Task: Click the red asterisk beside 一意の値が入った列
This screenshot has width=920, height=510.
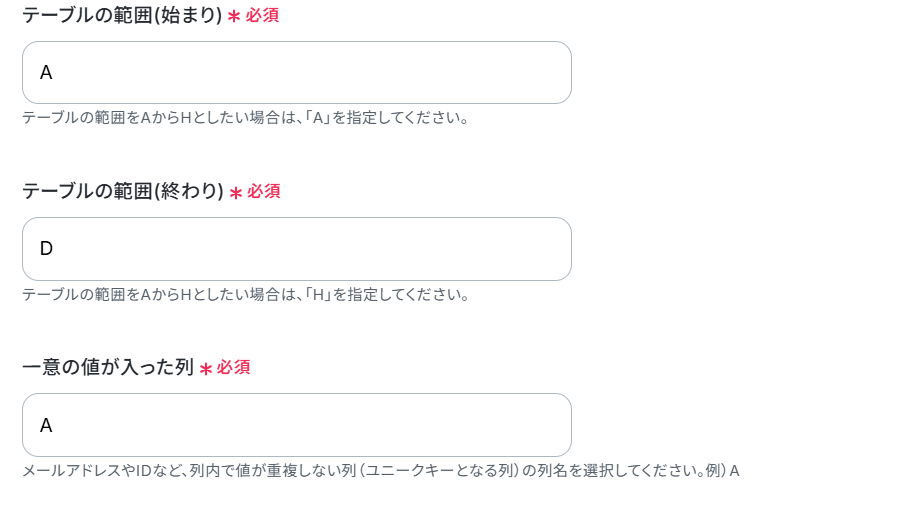Action: point(205,369)
